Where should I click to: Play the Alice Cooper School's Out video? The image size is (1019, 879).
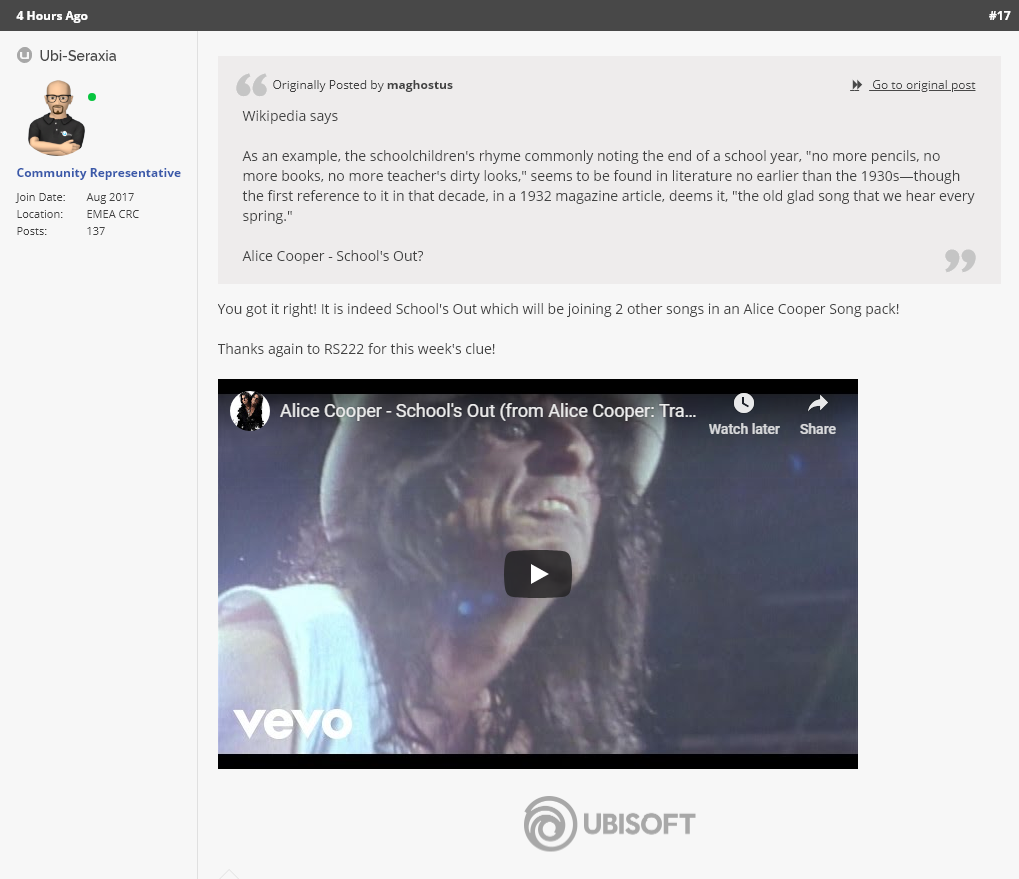click(537, 574)
